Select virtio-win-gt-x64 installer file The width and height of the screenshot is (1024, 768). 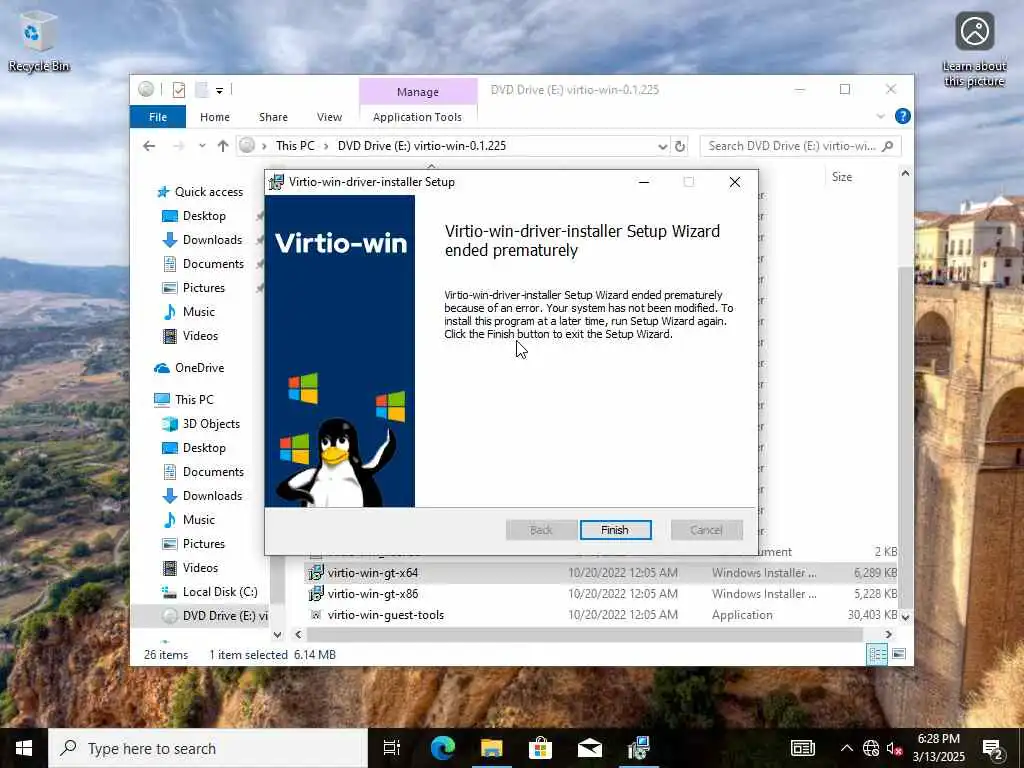pos(372,573)
